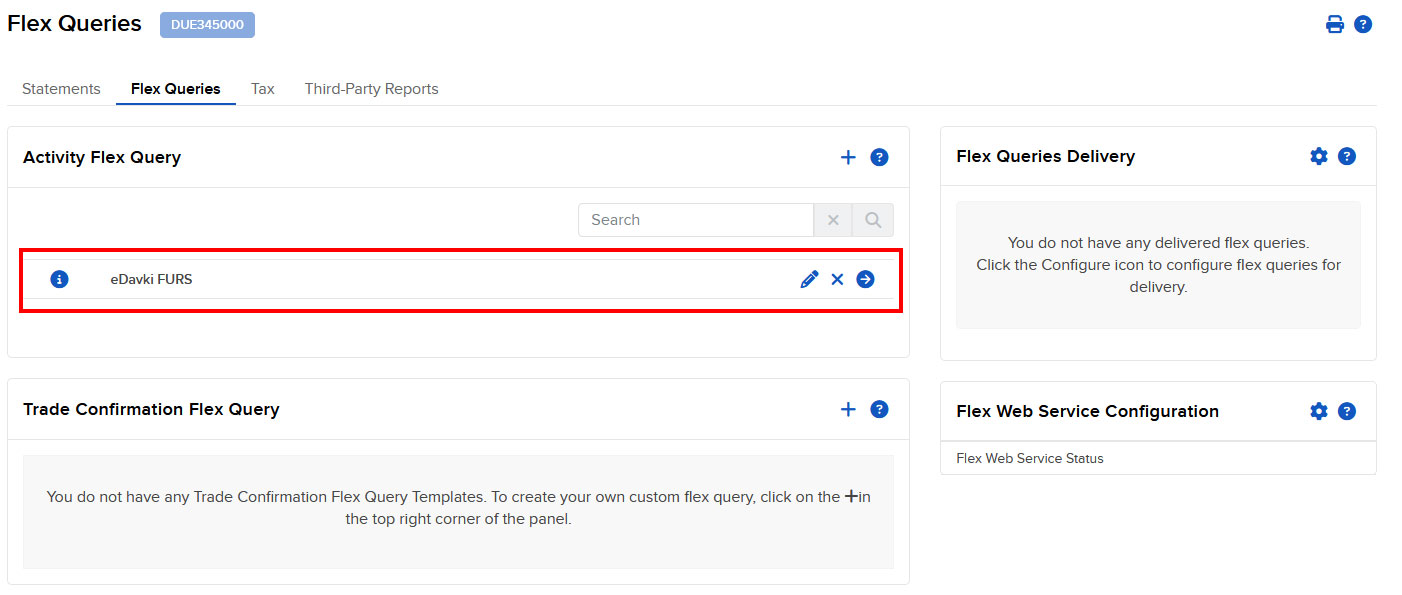Viewport: 1402px width, 595px height.
Task: Click the no Trade Confirmation templates message
Action: point(458,508)
